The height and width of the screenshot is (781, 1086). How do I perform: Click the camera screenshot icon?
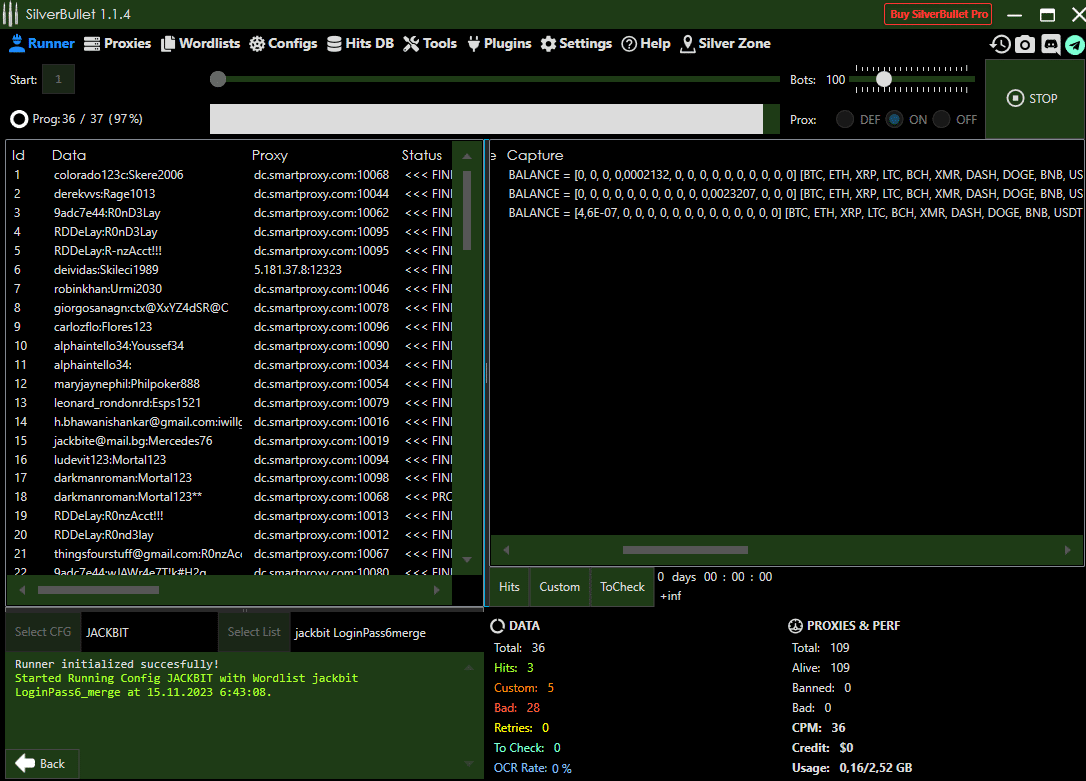click(x=1025, y=44)
